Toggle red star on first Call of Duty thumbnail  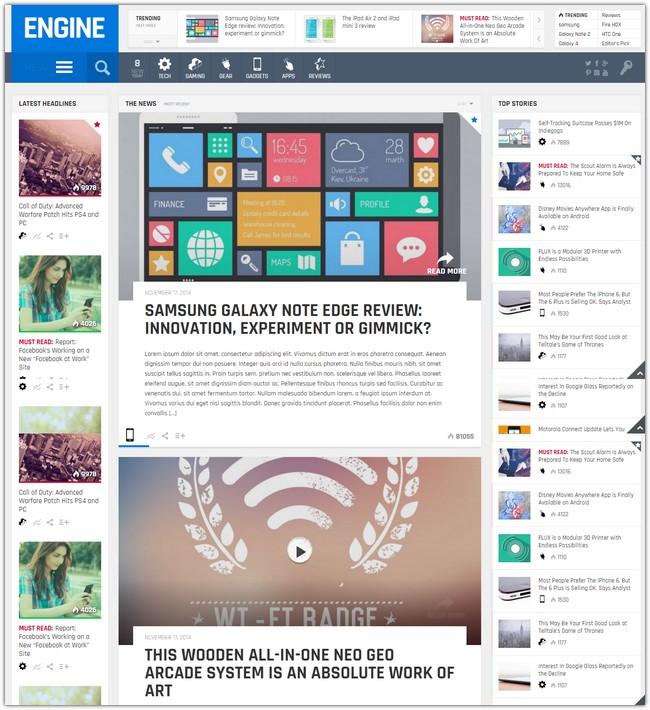pos(97,124)
